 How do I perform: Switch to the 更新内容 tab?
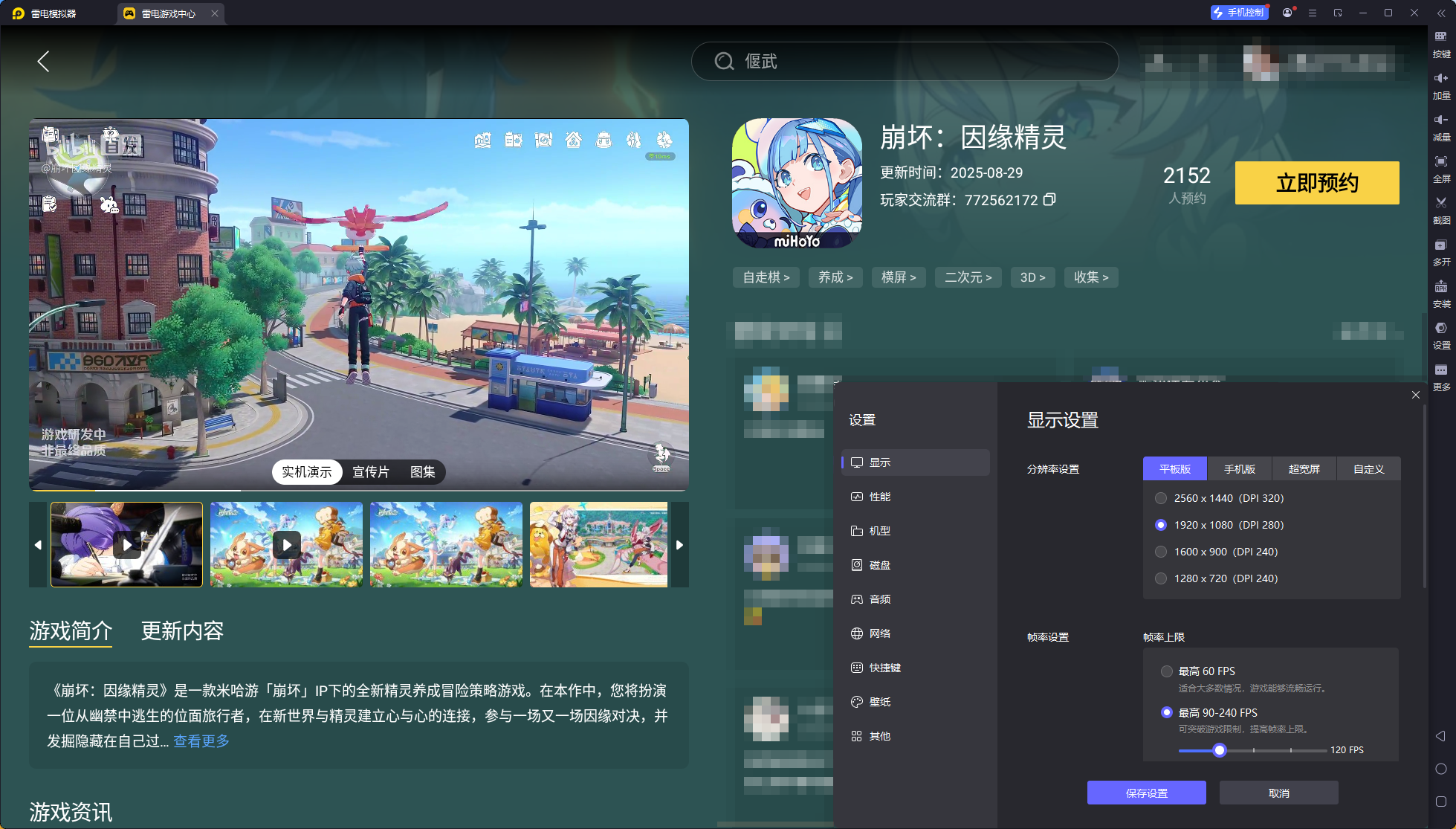pyautogui.click(x=182, y=631)
